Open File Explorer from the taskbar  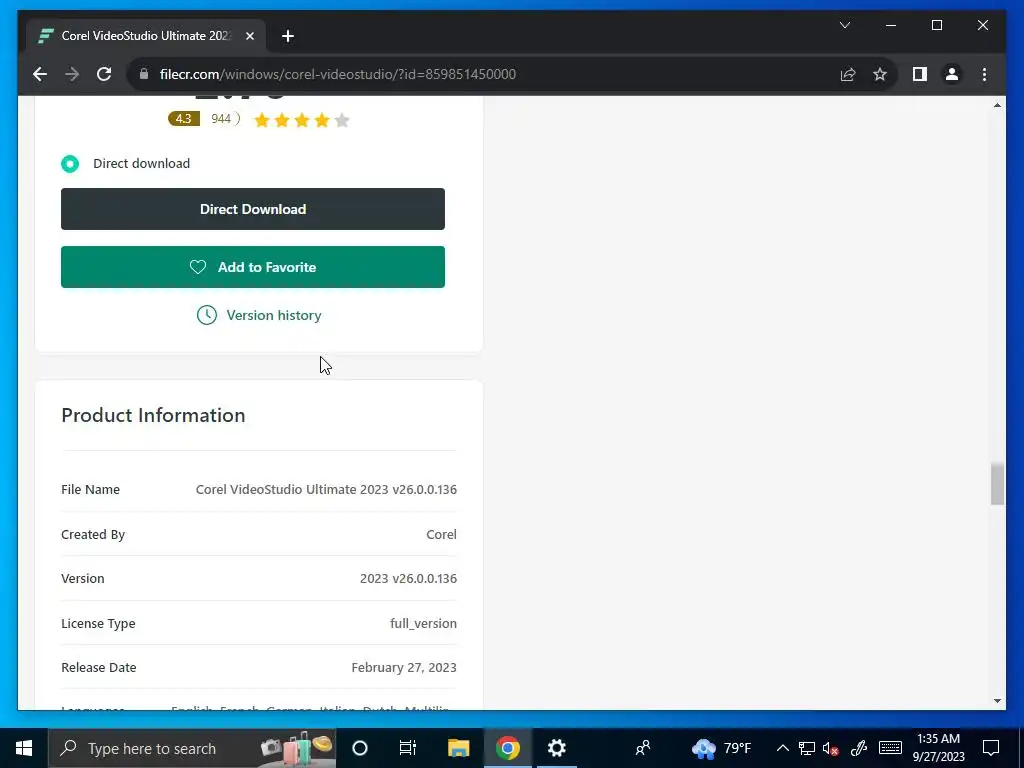coord(458,748)
